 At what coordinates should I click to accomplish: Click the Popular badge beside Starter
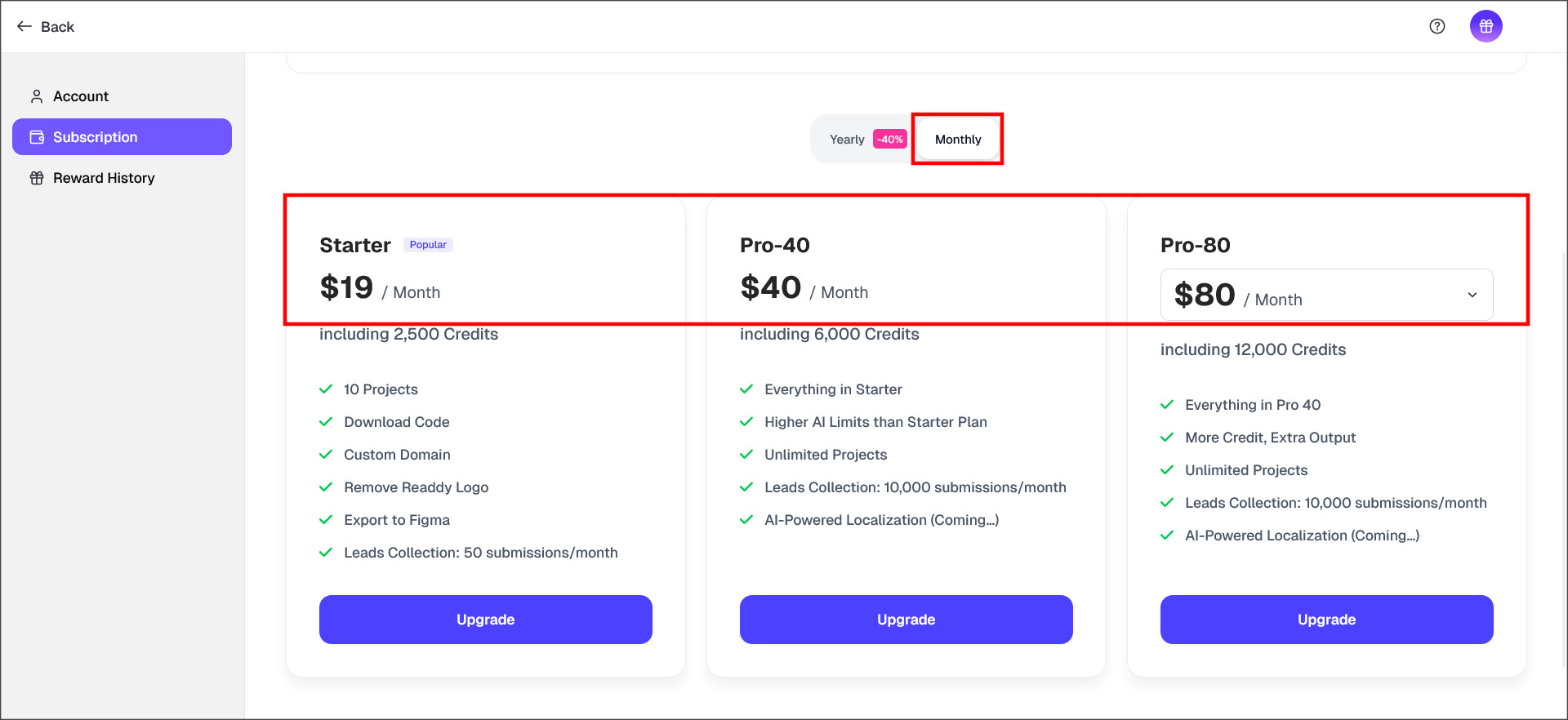click(x=428, y=245)
